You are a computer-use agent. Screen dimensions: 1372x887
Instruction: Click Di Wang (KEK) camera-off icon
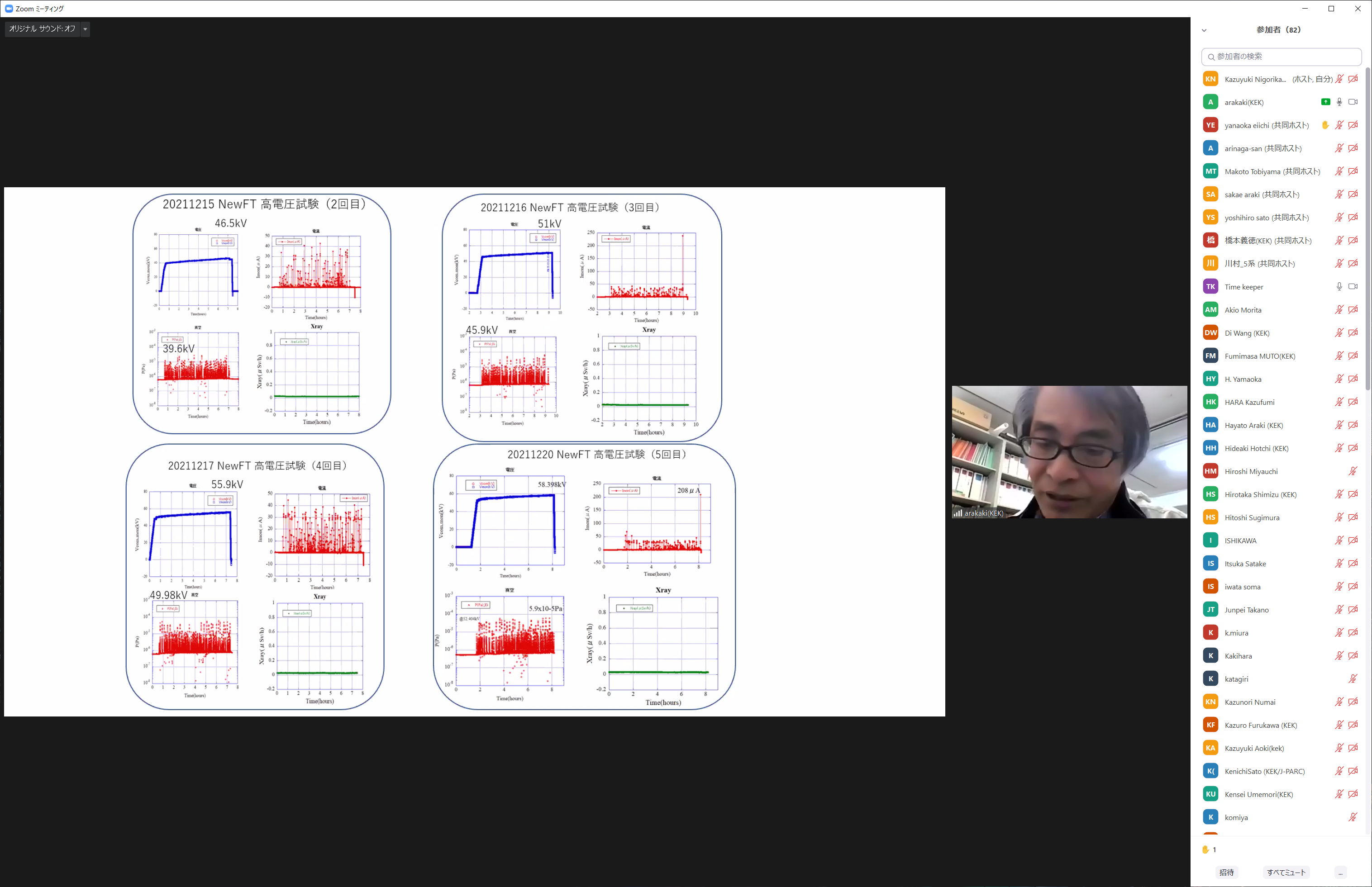pyautogui.click(x=1353, y=332)
